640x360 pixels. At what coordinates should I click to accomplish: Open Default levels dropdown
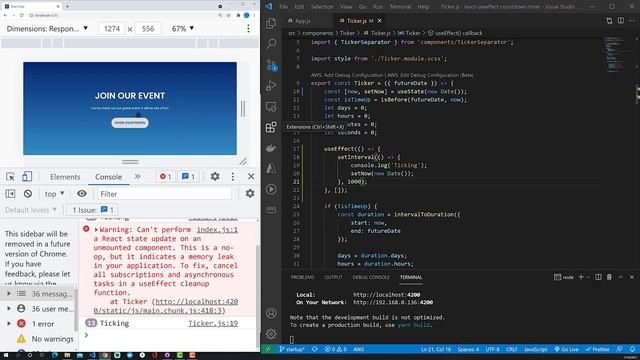pyautogui.click(x=31, y=210)
